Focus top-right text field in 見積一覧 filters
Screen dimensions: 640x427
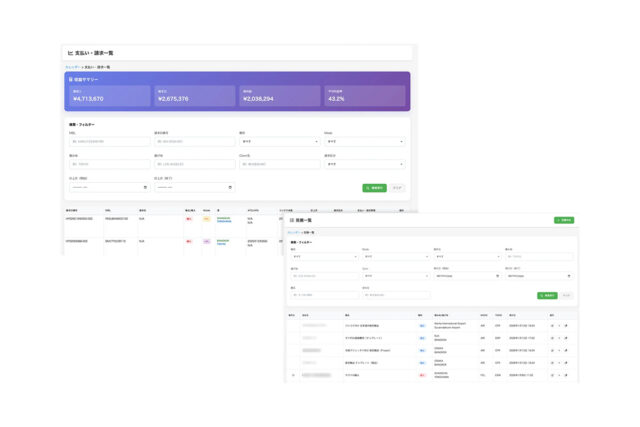coord(539,257)
